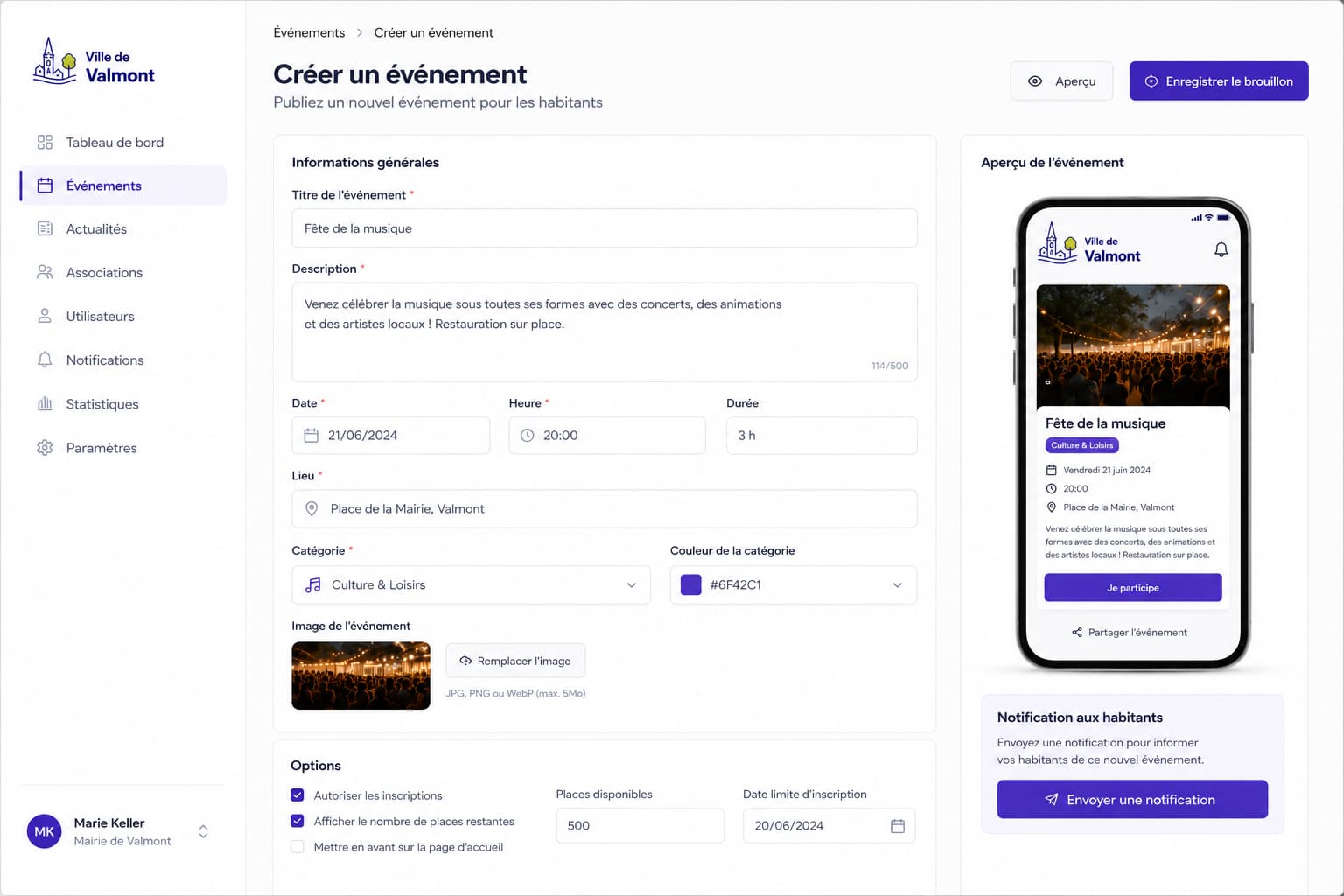The image size is (1344, 896).
Task: Click the Notifications bell icon in sidebar
Action: point(45,360)
